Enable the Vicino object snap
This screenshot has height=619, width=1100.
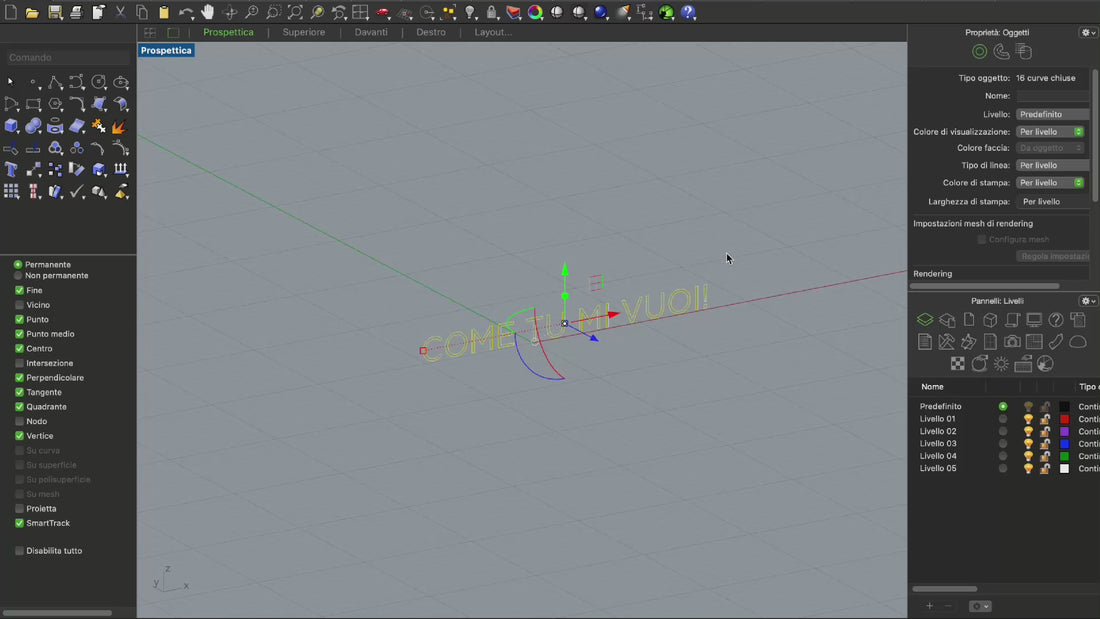pyautogui.click(x=19, y=305)
